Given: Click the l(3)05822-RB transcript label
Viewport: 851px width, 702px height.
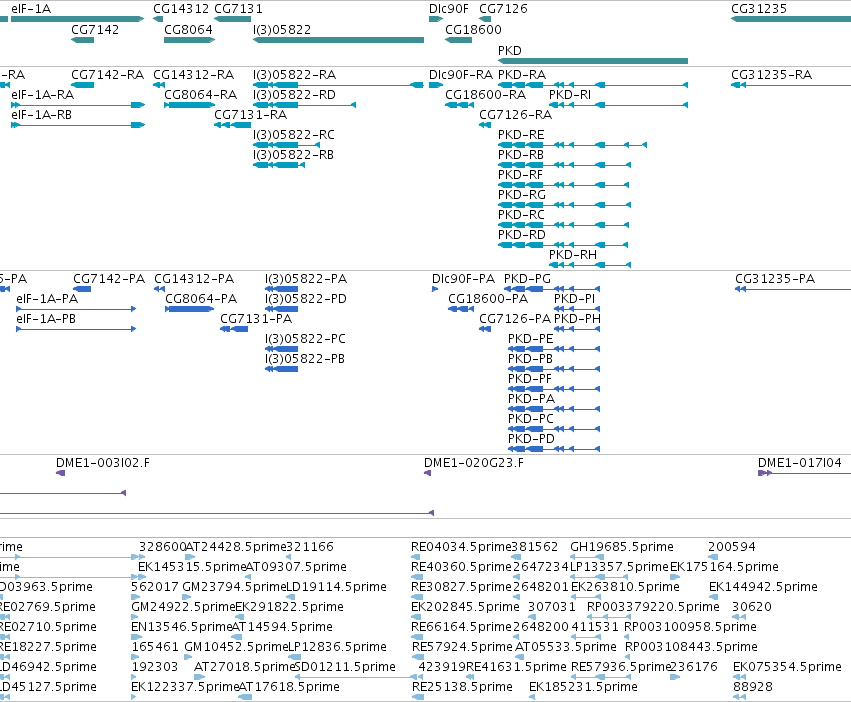Looking at the screenshot, I should (294, 155).
